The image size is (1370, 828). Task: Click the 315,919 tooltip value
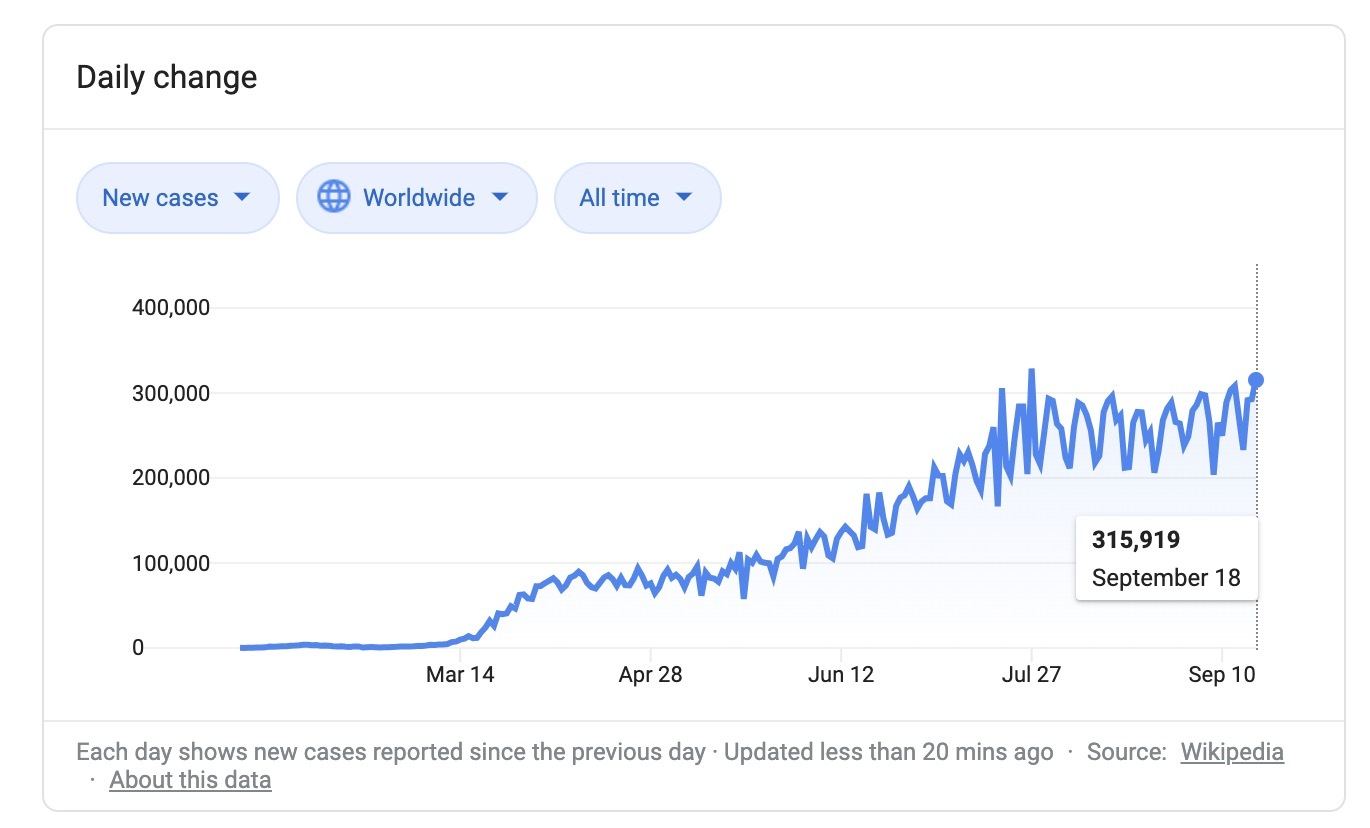(1136, 540)
